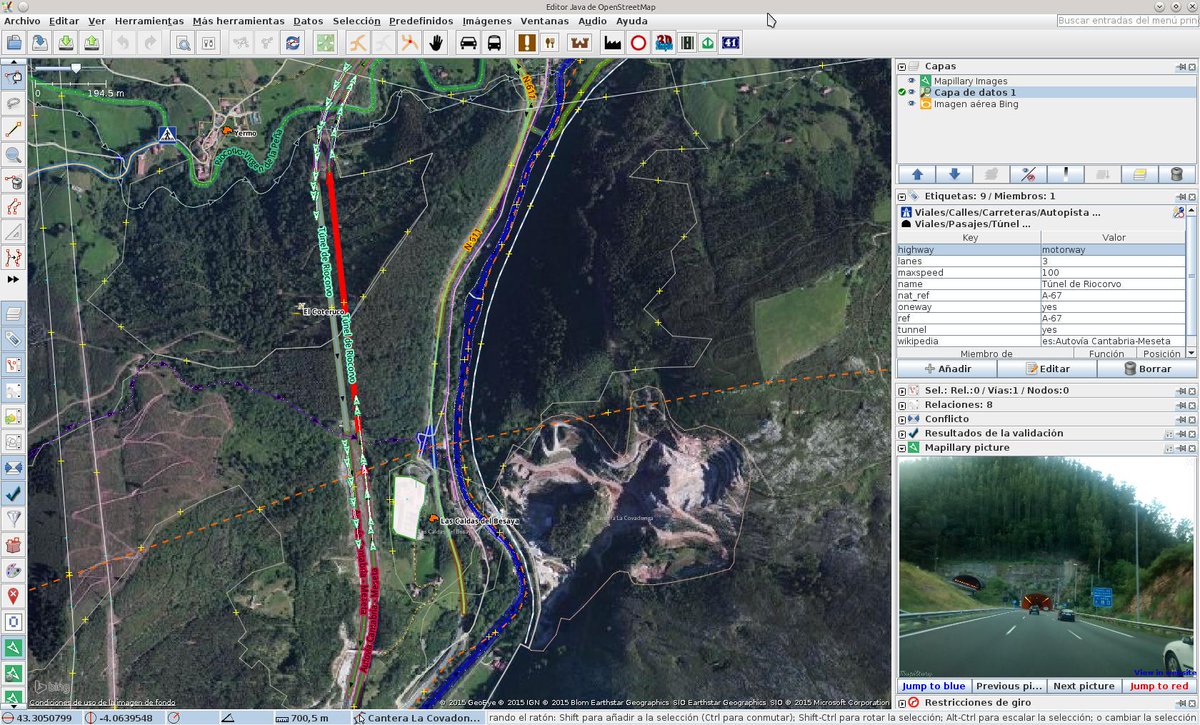Click the castle preset icon
Viewport: 1200px width, 725px height.
point(579,43)
